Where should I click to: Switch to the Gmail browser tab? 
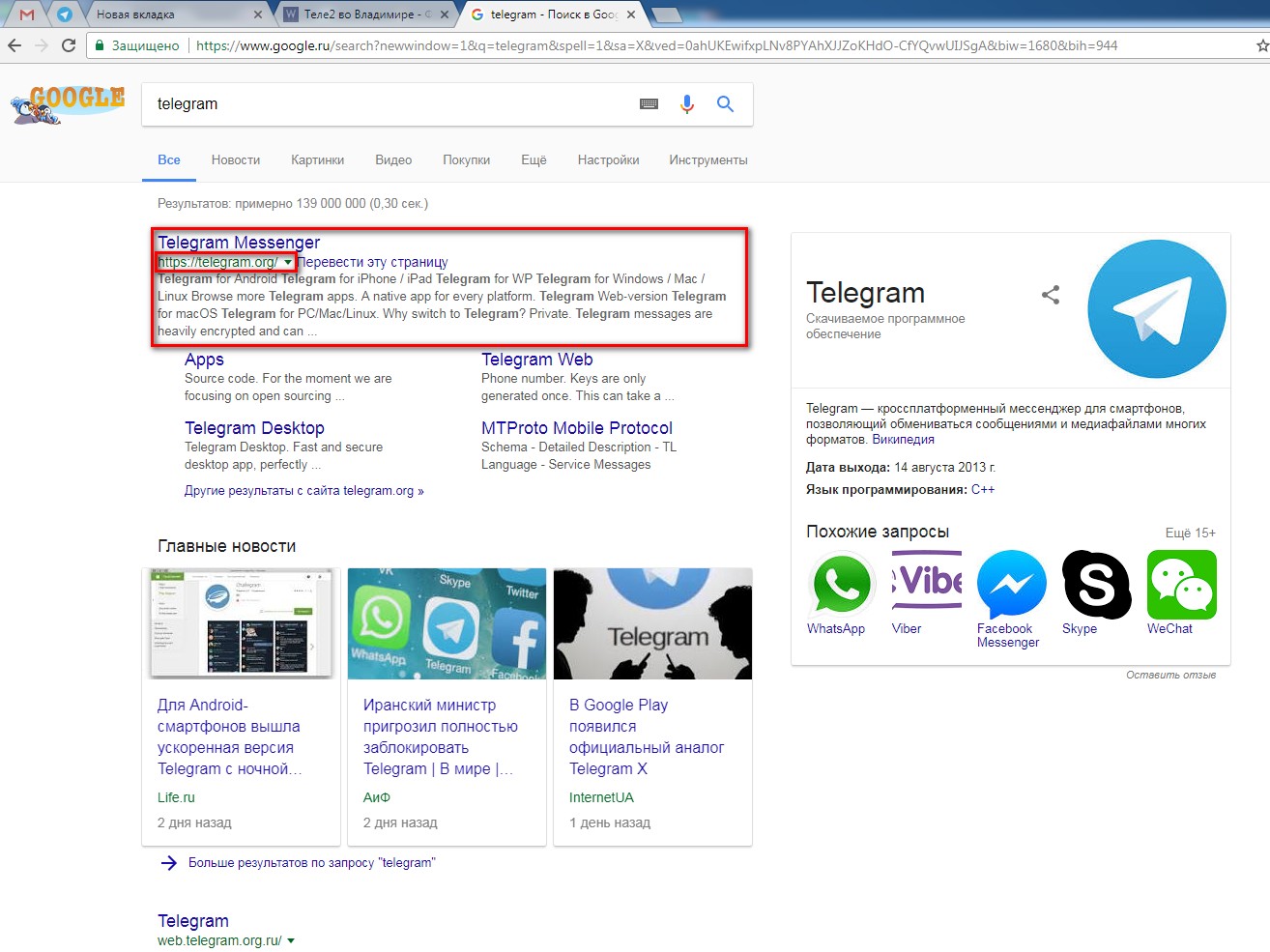click(x=27, y=14)
